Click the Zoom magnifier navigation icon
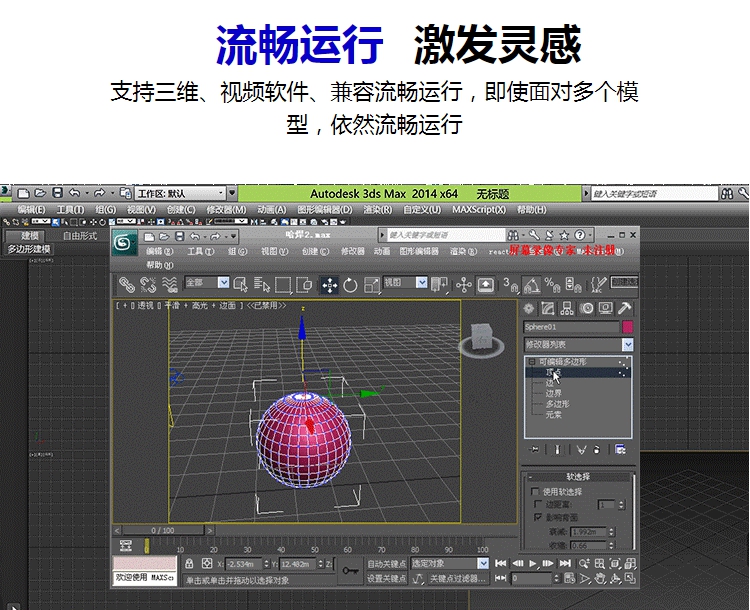 click(x=584, y=564)
